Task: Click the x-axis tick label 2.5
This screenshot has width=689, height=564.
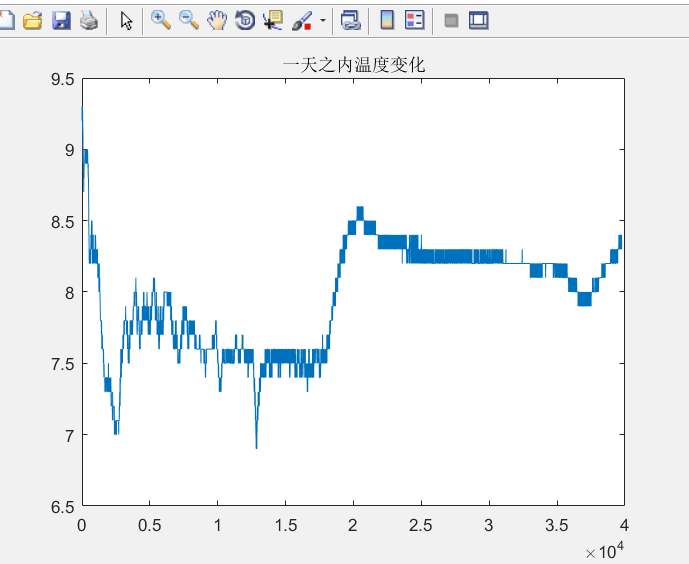Action: coord(421,525)
